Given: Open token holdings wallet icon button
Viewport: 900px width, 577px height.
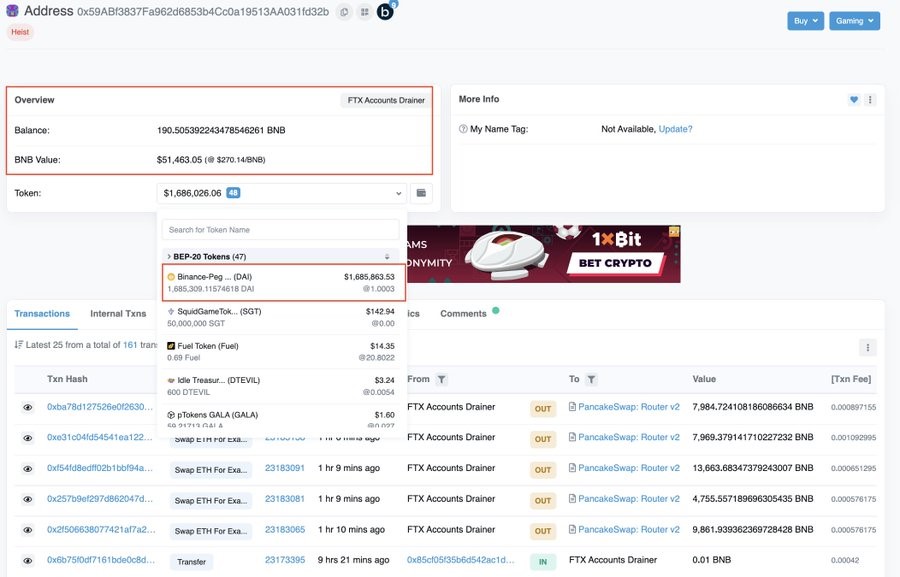Looking at the screenshot, I should click(x=421, y=193).
